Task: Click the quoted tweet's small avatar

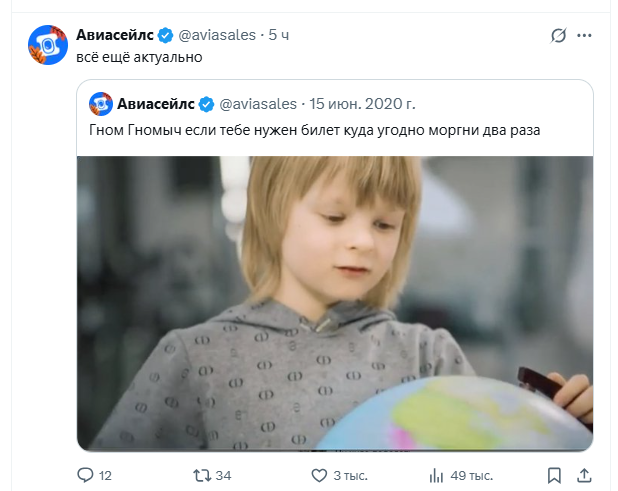Action: 101,104
